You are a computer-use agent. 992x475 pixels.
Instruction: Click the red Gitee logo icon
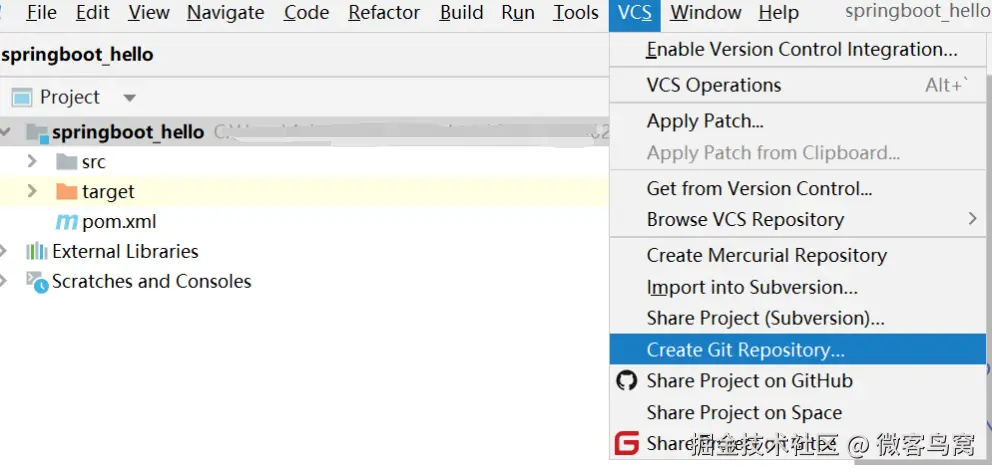pyautogui.click(x=627, y=443)
